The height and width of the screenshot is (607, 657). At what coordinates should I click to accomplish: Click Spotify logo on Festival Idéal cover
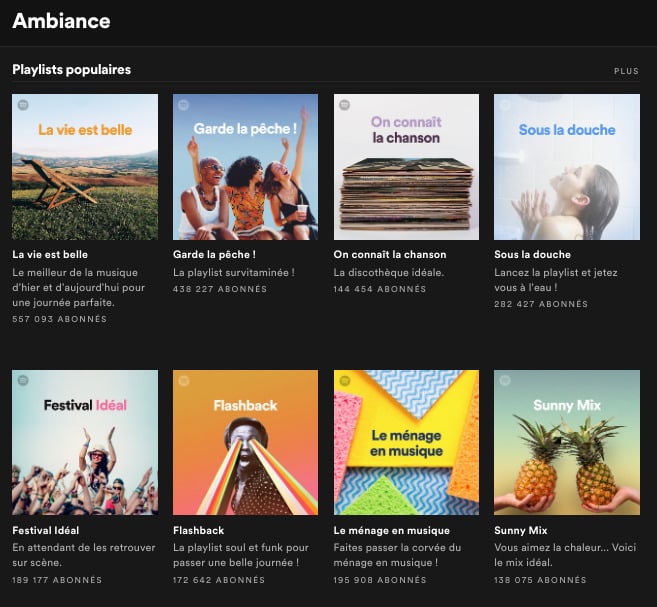(x=23, y=380)
